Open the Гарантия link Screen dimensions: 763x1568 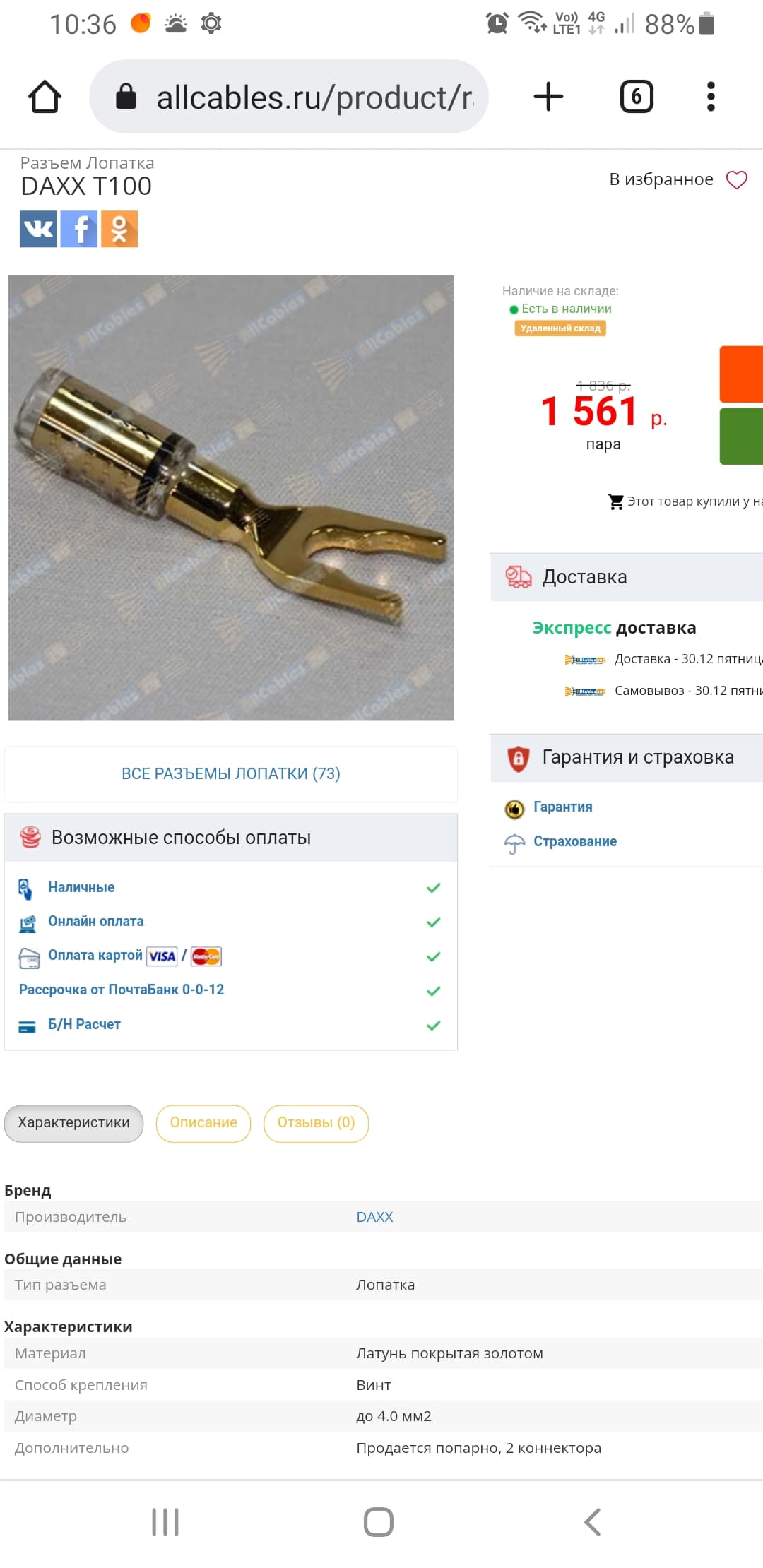click(562, 807)
